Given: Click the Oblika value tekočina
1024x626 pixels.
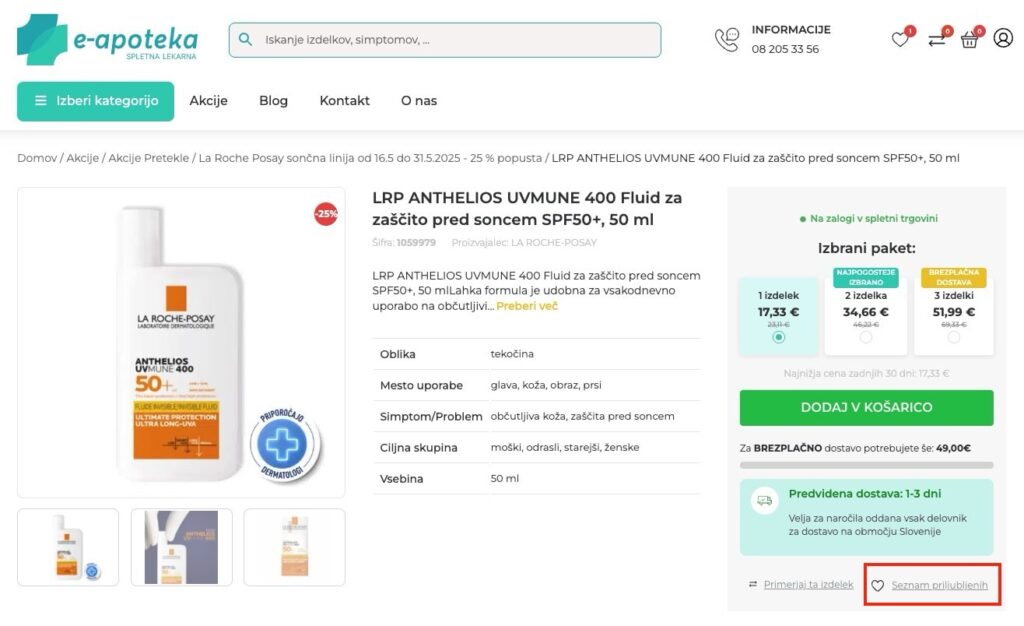Looking at the screenshot, I should 512,354.
